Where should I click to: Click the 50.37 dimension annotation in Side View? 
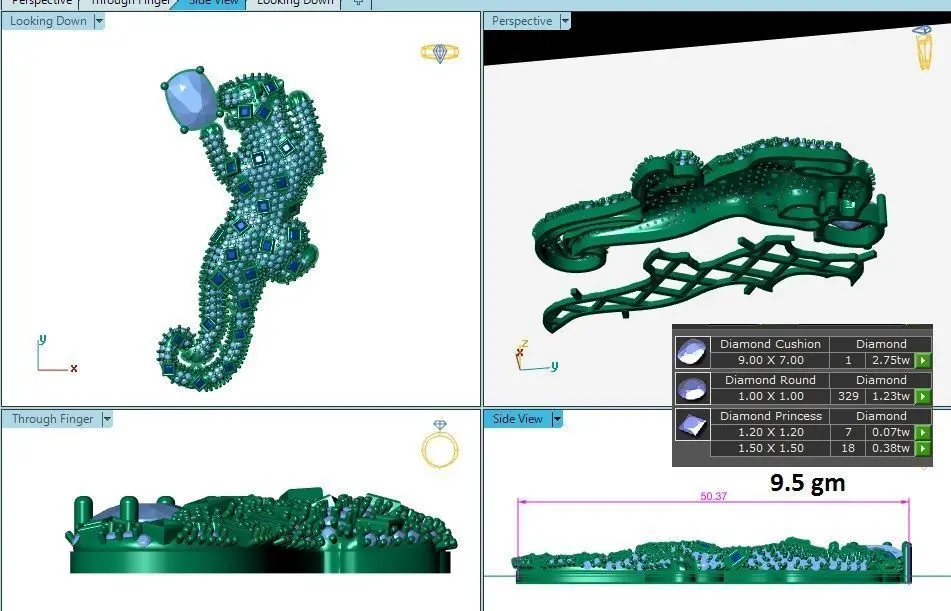(x=713, y=496)
